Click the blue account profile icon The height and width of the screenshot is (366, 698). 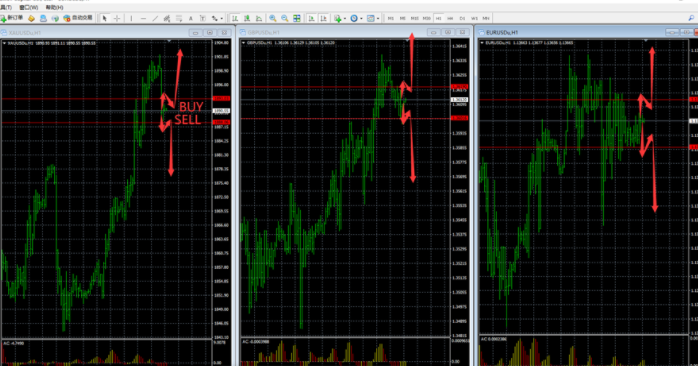43,18
